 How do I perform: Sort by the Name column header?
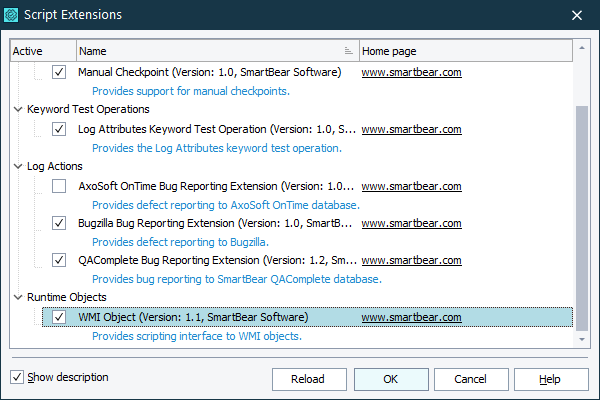210,50
